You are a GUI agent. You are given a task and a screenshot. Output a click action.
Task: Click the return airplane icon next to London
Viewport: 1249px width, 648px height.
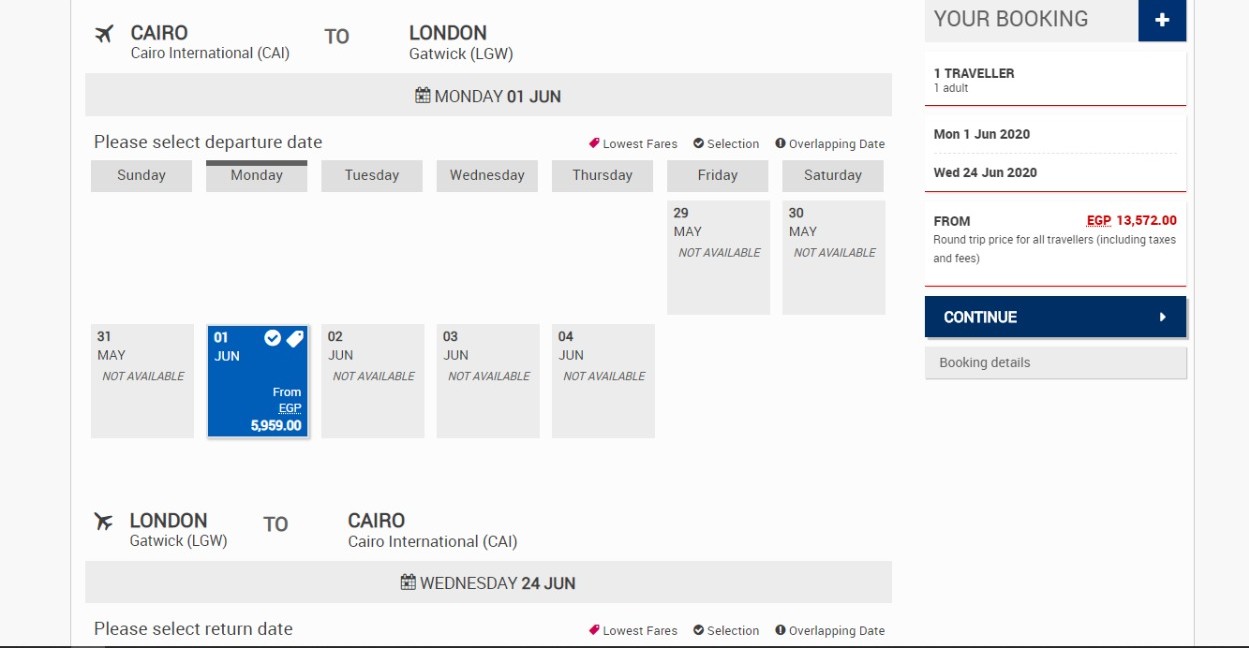tap(103, 522)
